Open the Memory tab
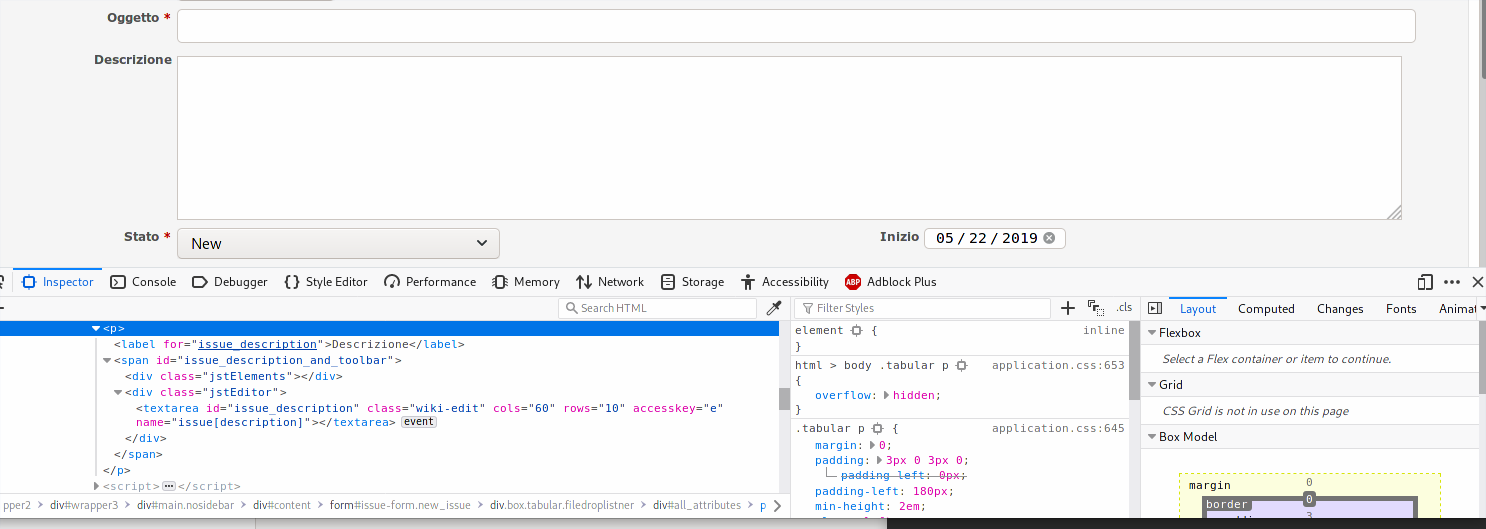 tap(525, 282)
